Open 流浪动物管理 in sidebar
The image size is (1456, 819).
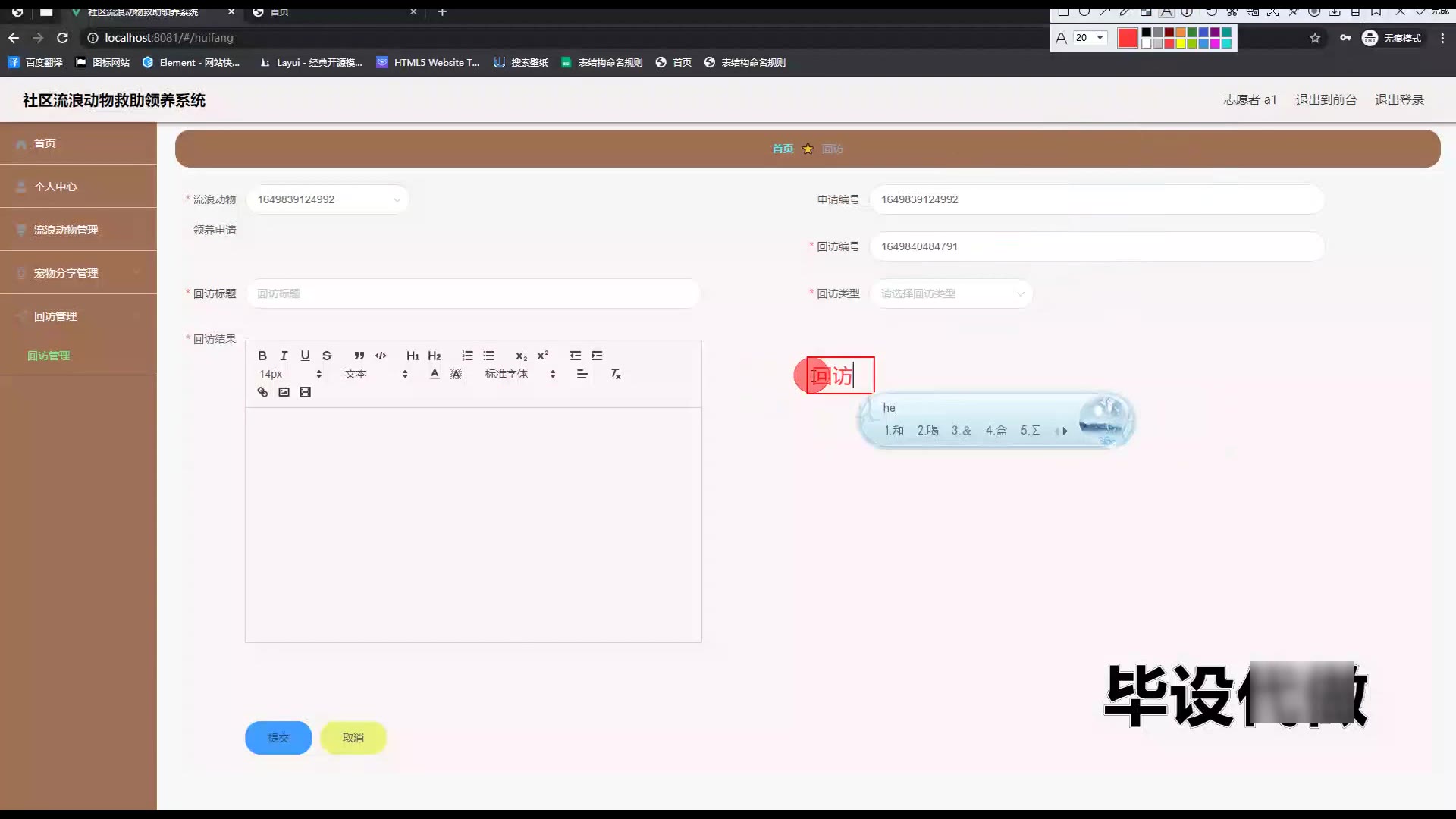[x=66, y=230]
